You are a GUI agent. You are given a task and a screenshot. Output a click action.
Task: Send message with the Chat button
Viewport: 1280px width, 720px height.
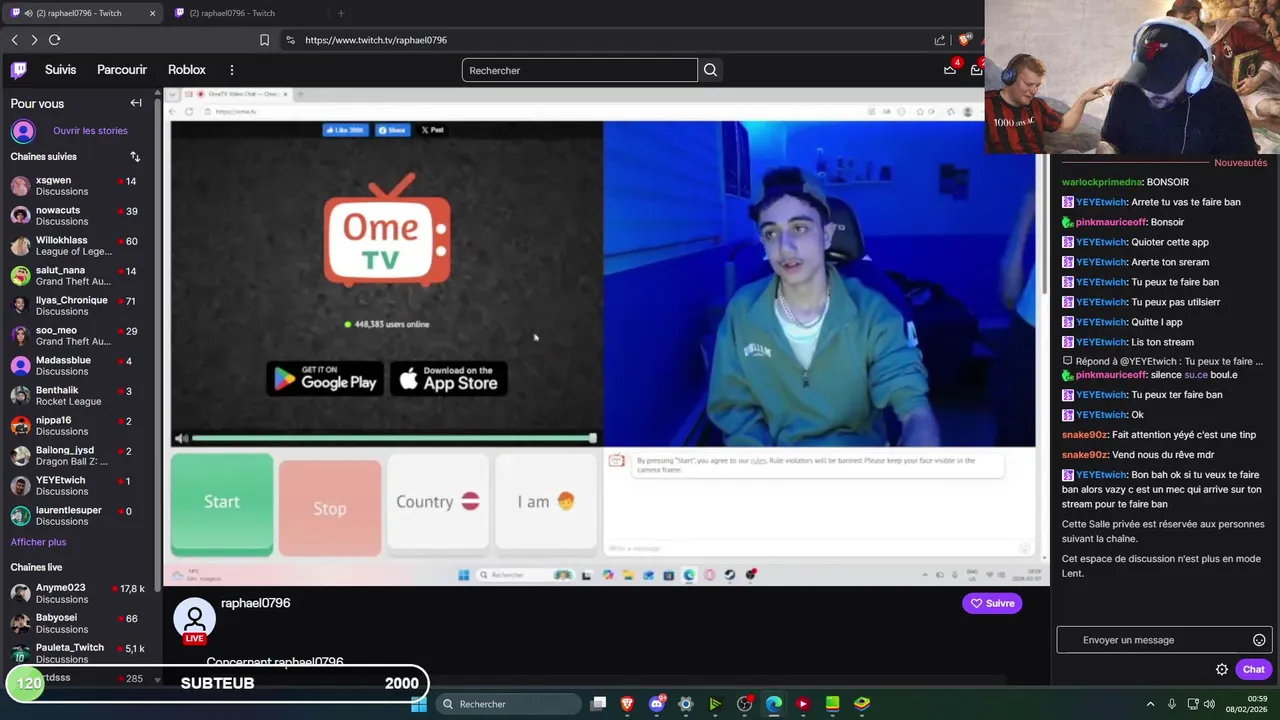(1253, 670)
